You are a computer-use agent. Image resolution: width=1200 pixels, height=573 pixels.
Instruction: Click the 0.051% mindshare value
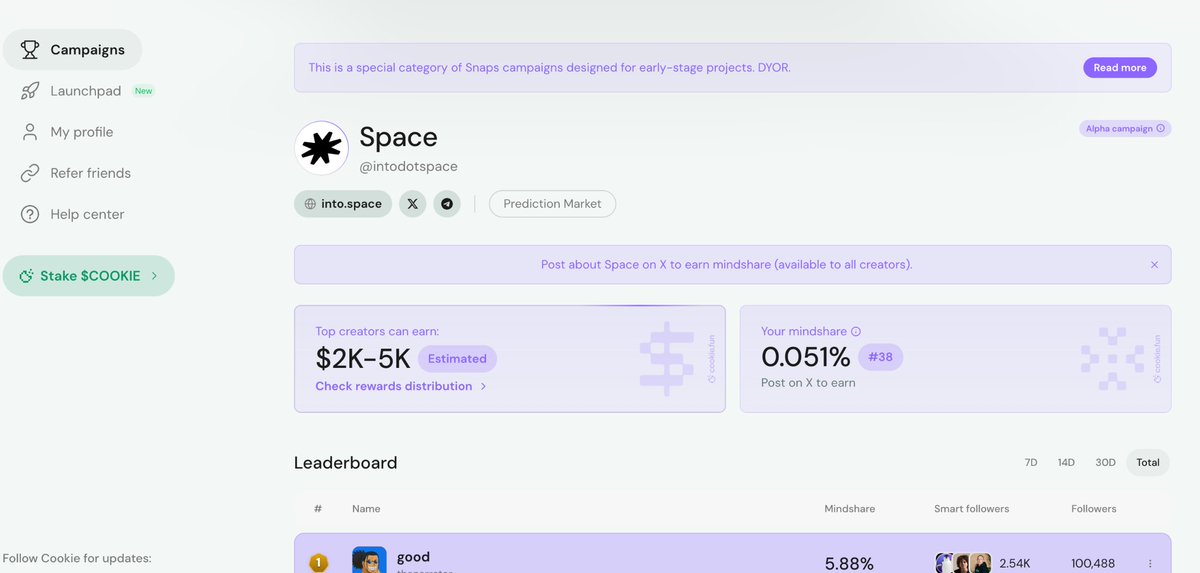click(805, 357)
